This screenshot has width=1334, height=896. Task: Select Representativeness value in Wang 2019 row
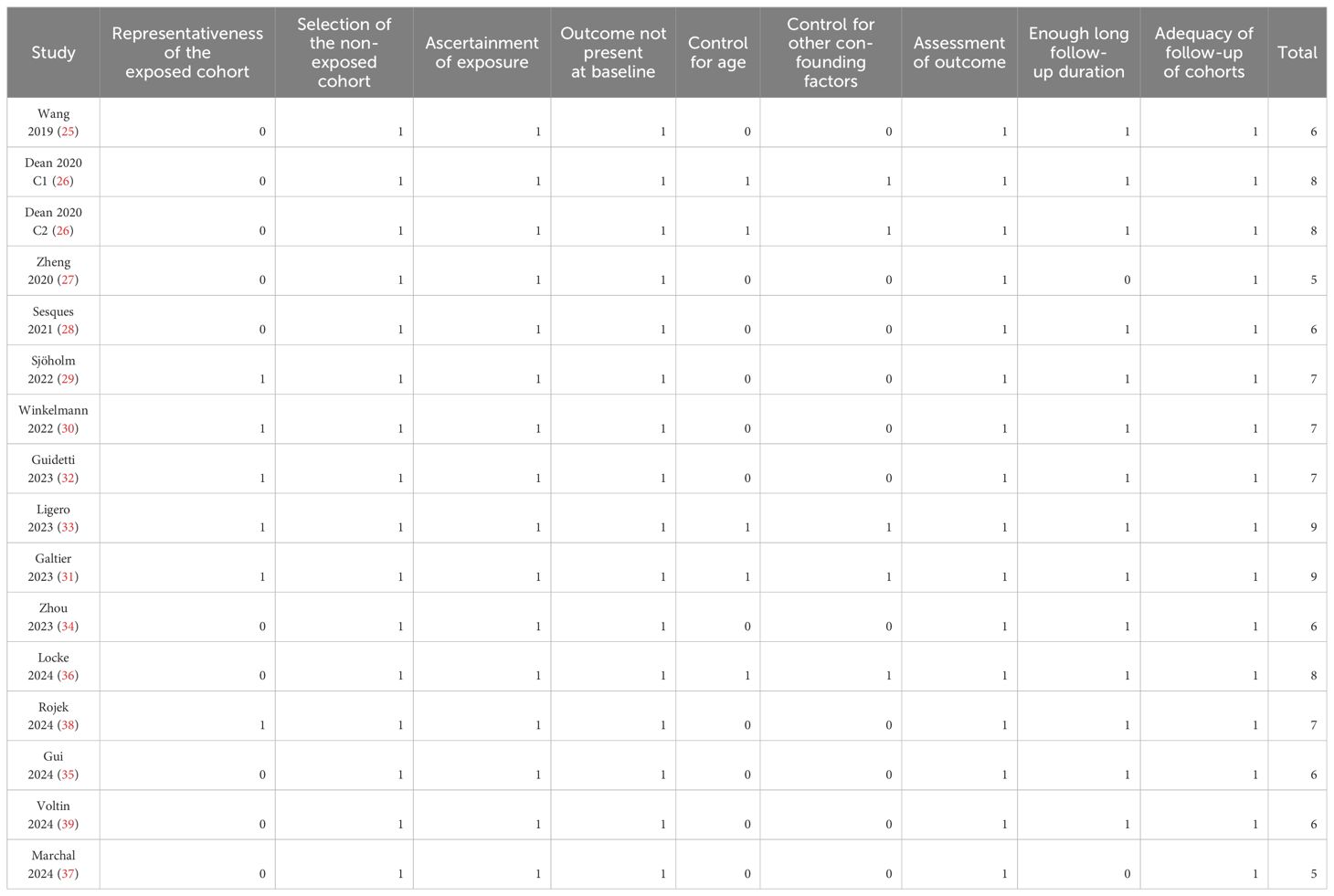(262, 132)
